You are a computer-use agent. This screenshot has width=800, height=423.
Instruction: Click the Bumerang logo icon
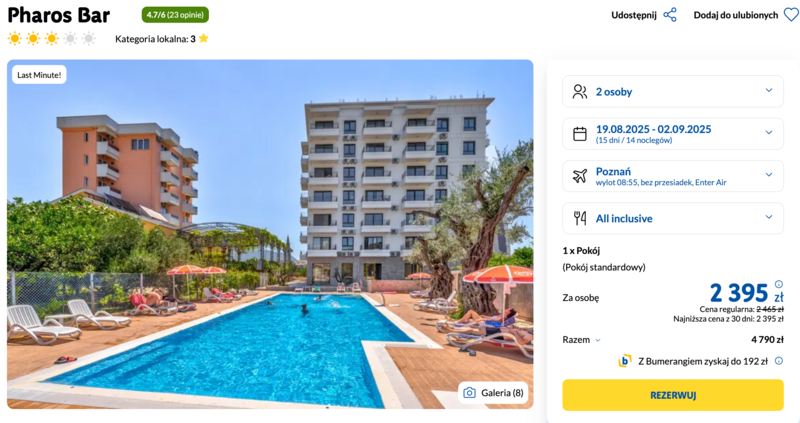point(625,361)
